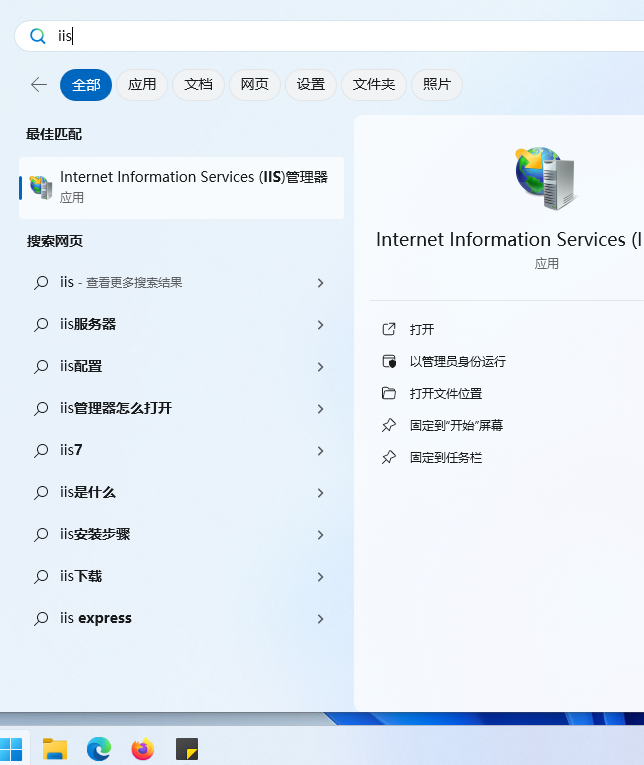Select web suggestion iis7
Image resolution: width=644 pixels, height=765 pixels.
[x=181, y=450]
